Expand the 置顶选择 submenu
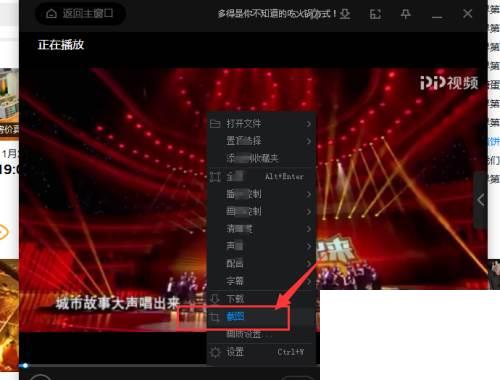Screen dimensions: 500x380 pos(261,141)
